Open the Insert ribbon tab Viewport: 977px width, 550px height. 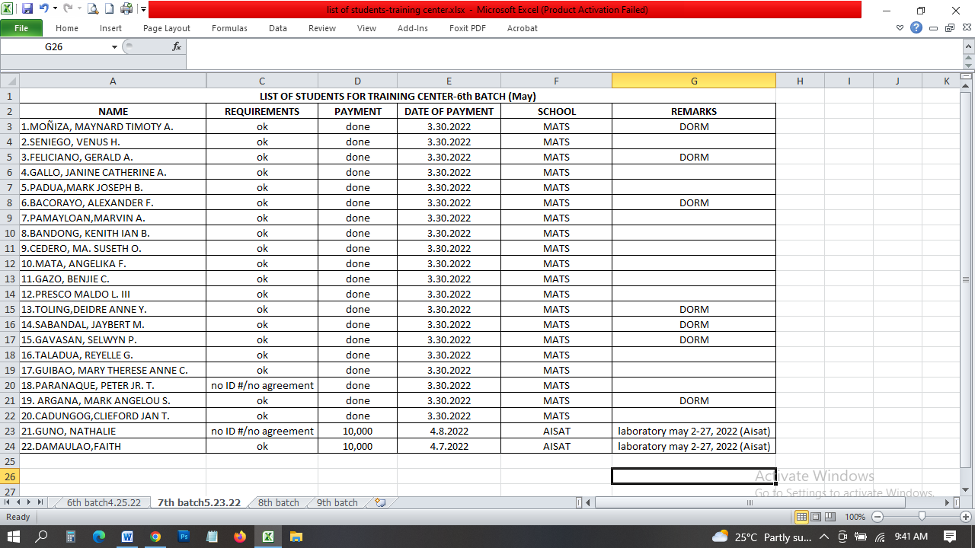click(x=110, y=28)
